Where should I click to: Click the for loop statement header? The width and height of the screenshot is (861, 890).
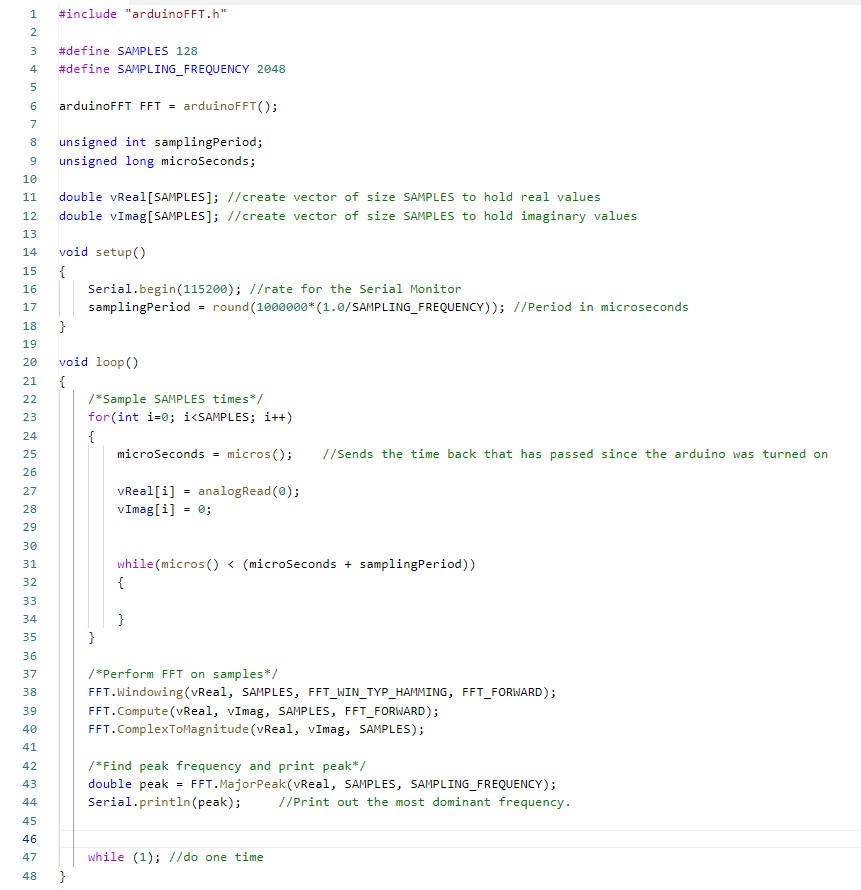pyautogui.click(x=190, y=417)
